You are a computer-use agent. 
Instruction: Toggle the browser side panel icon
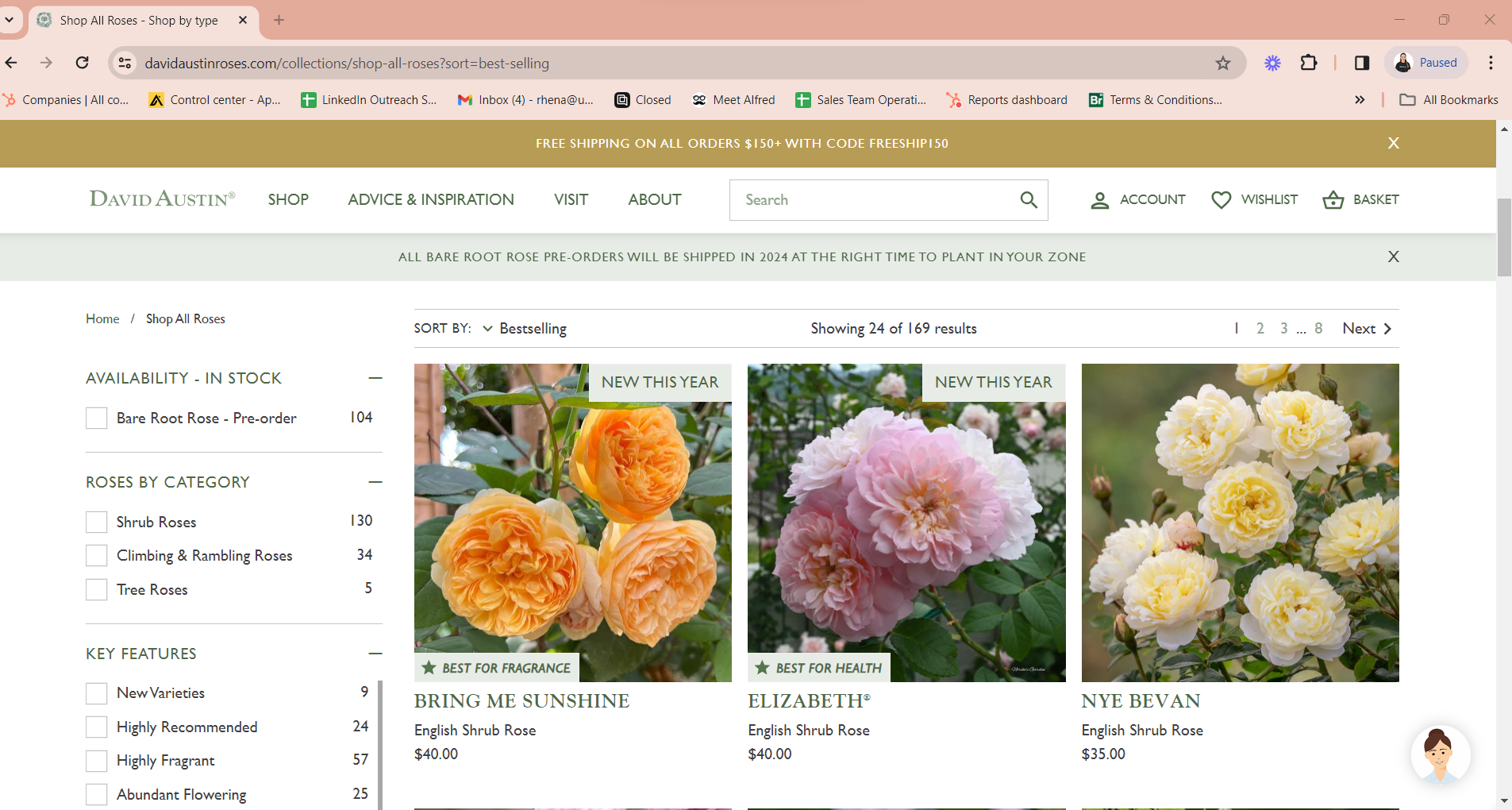[x=1362, y=63]
